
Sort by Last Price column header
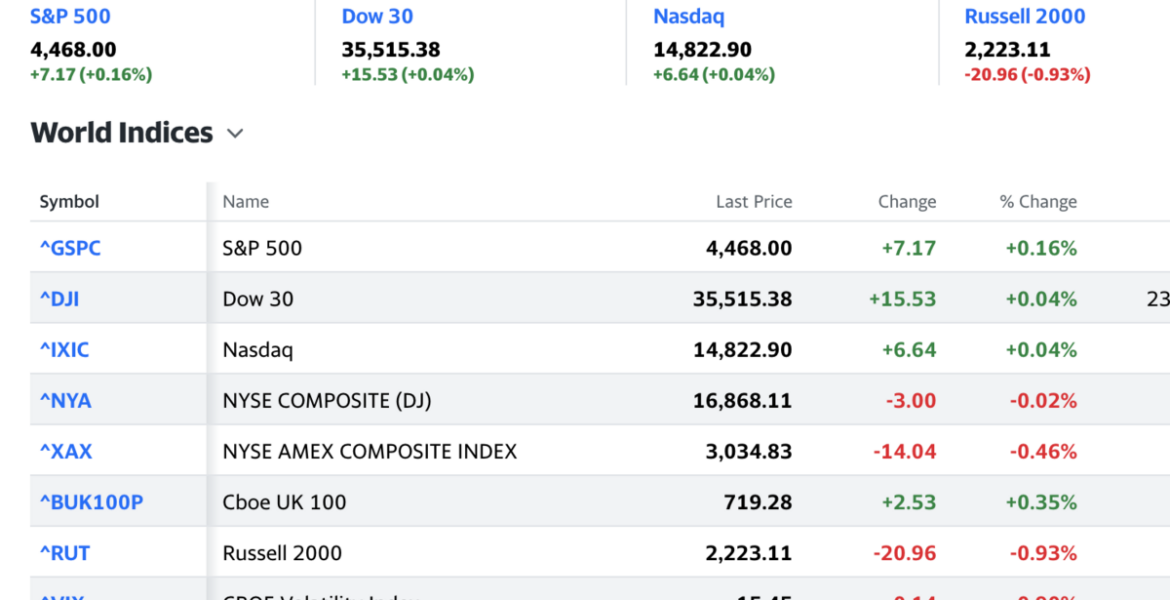[753, 202]
